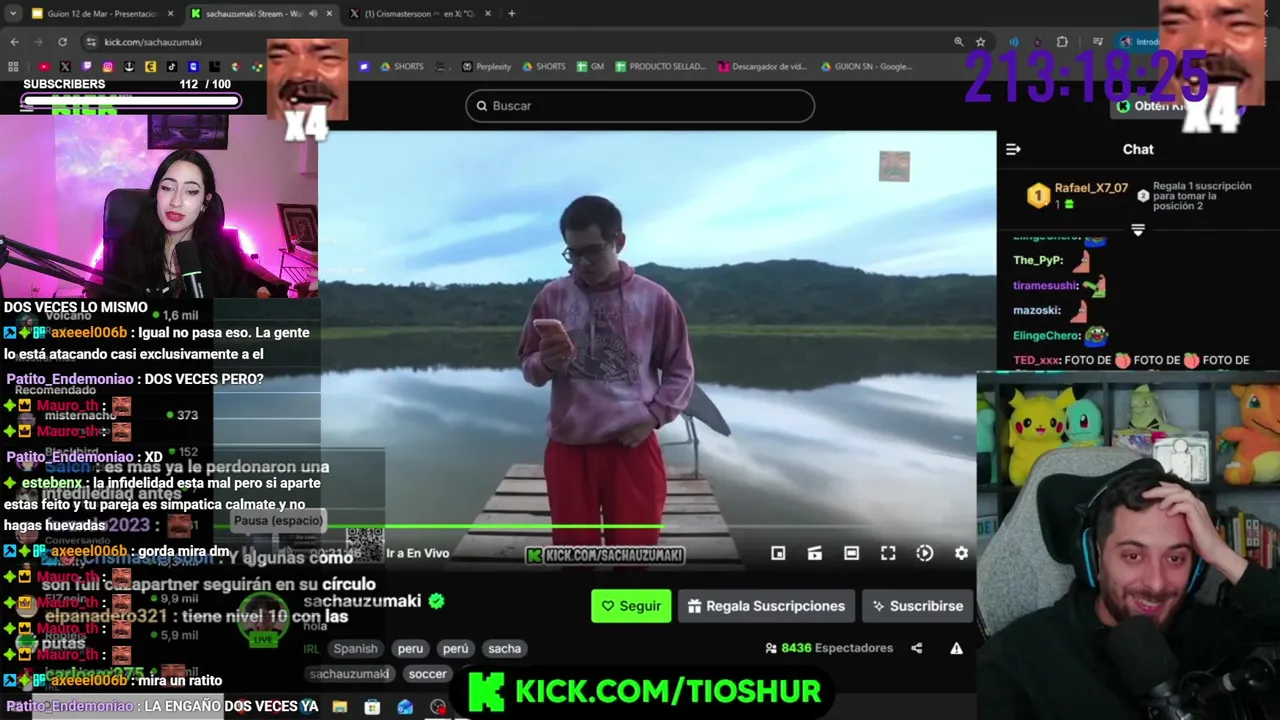Click Regala Suscripciones button
Screen dimensions: 1280x720
[766, 606]
